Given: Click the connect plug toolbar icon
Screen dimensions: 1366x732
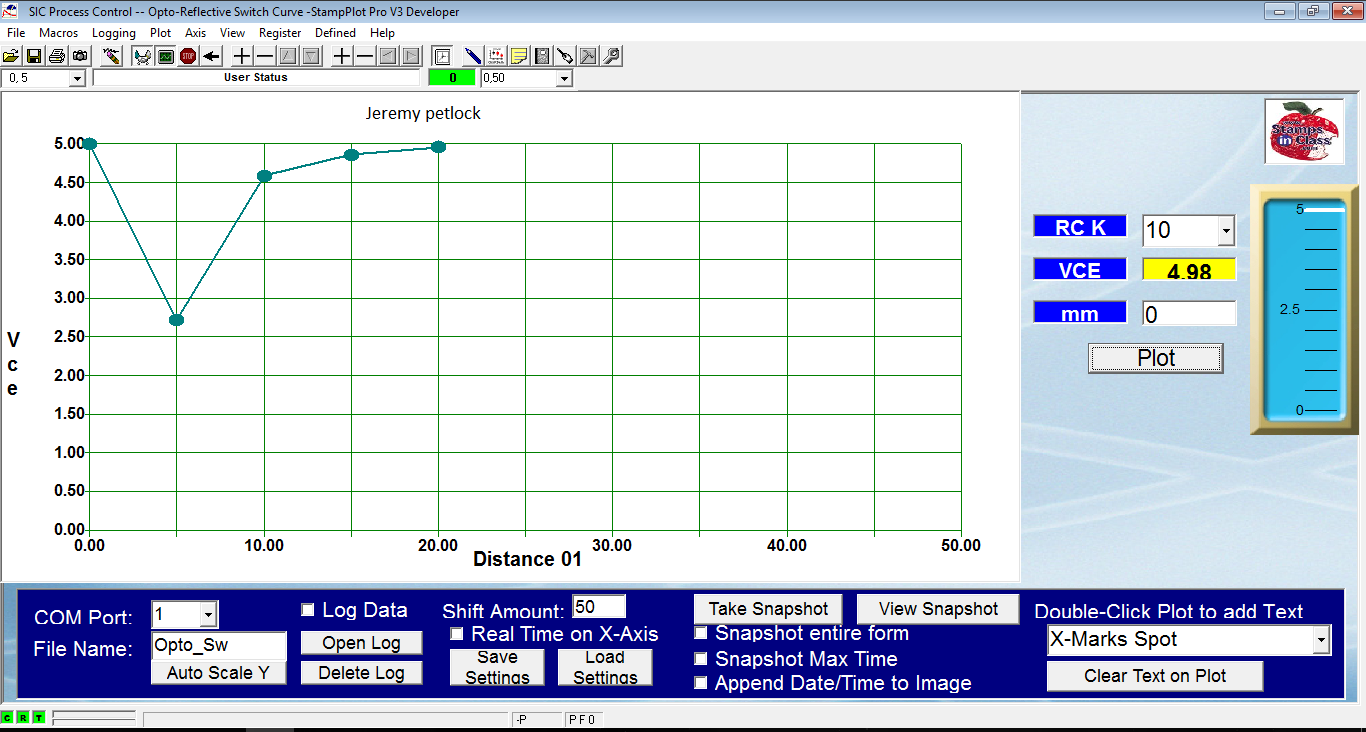Looking at the screenshot, I should pos(141,56).
